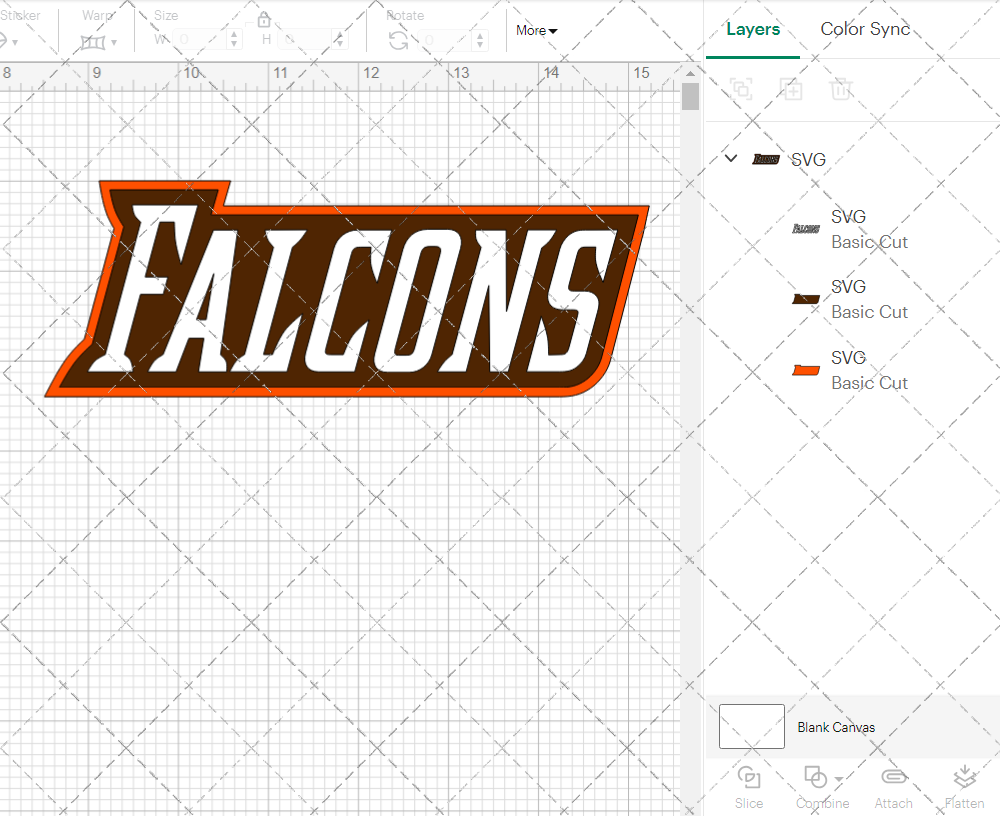This screenshot has height=816, width=1000.
Task: Collapse the SVG layer group
Action: point(730,158)
